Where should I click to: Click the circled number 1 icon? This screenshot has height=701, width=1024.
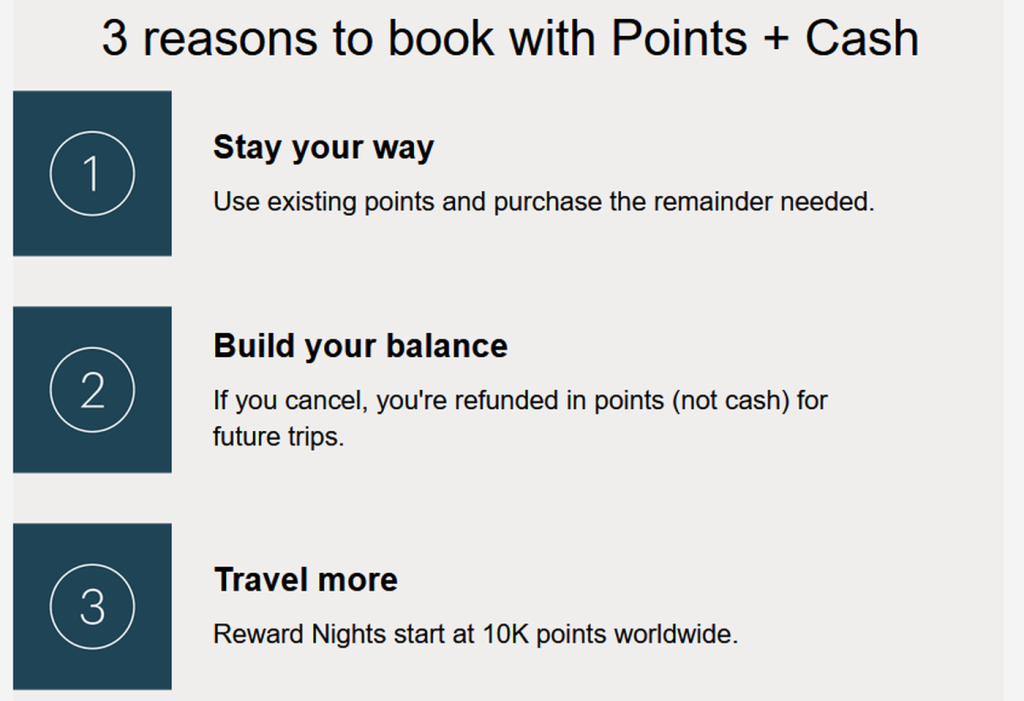pos(92,174)
